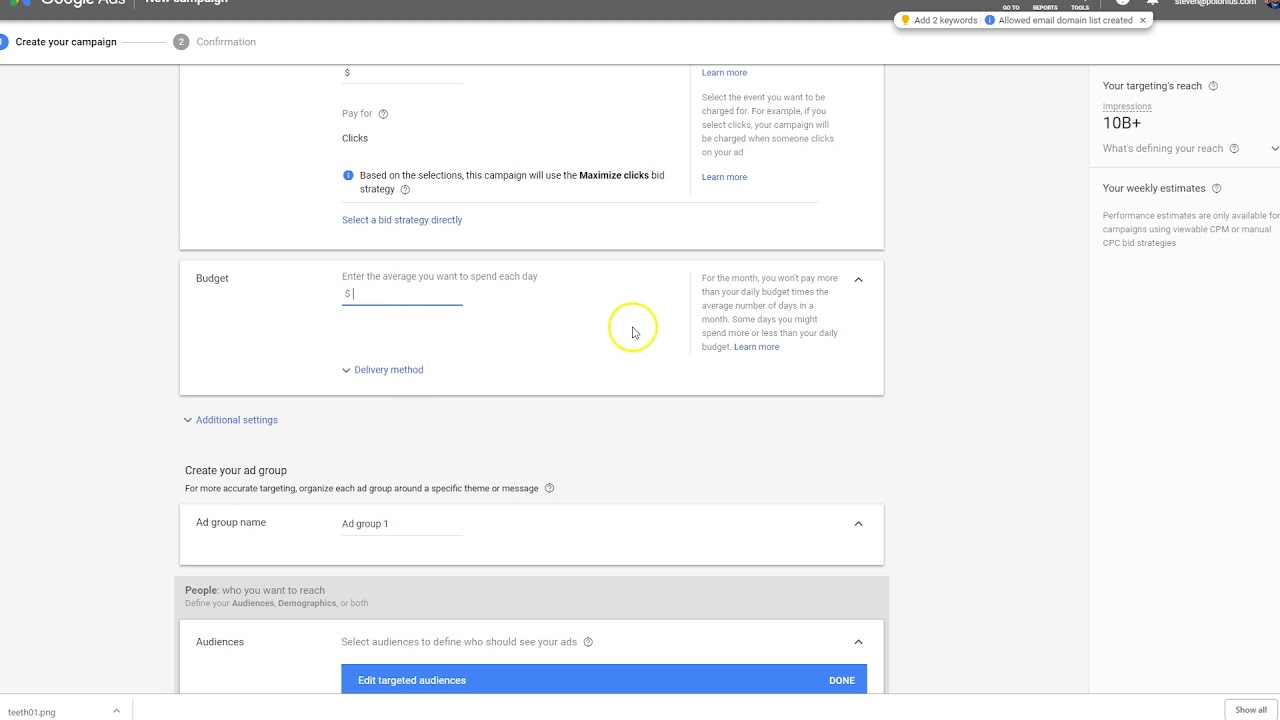Screen dimensions: 1280x720
Task: Collapse the Budget section chevron
Action: (858, 280)
